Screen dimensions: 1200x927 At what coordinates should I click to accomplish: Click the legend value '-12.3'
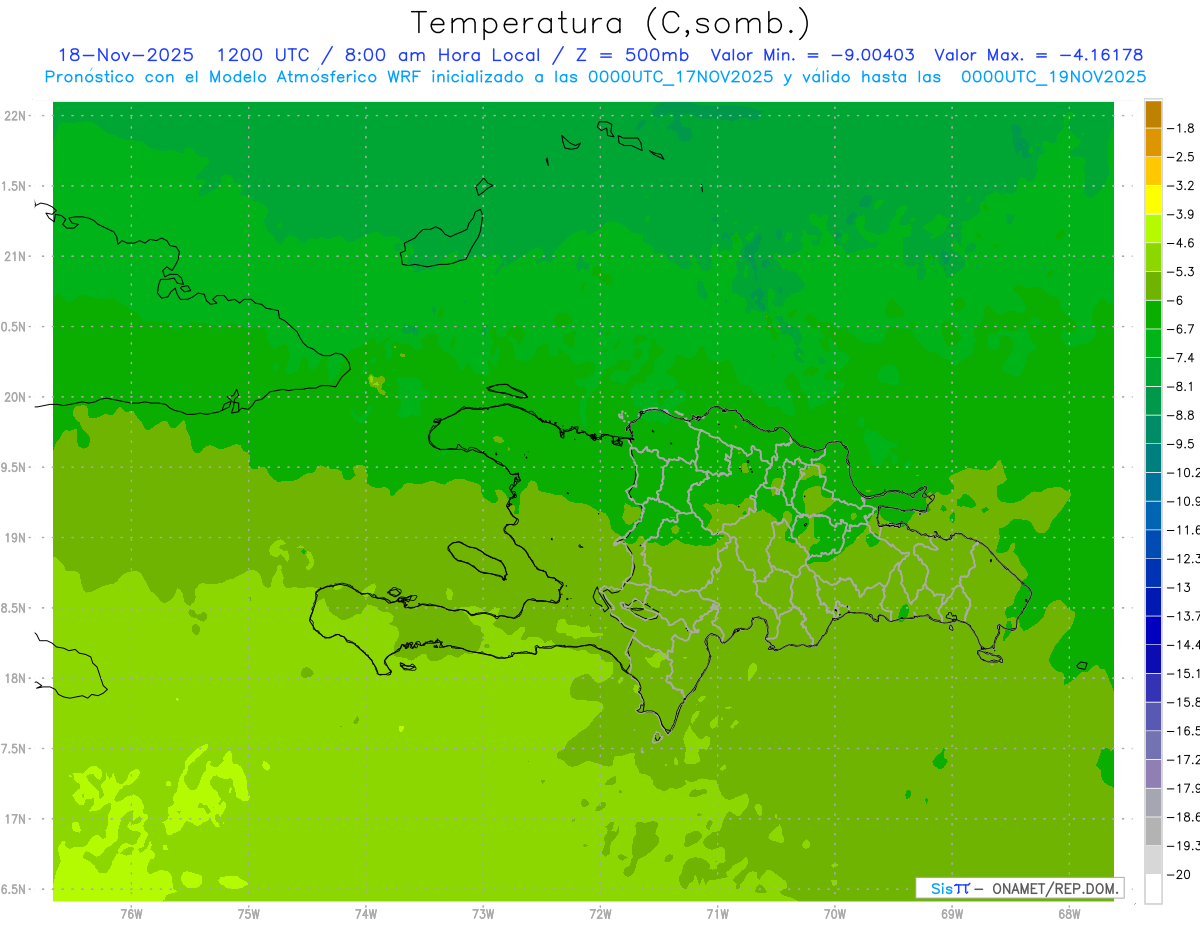pos(1184,558)
